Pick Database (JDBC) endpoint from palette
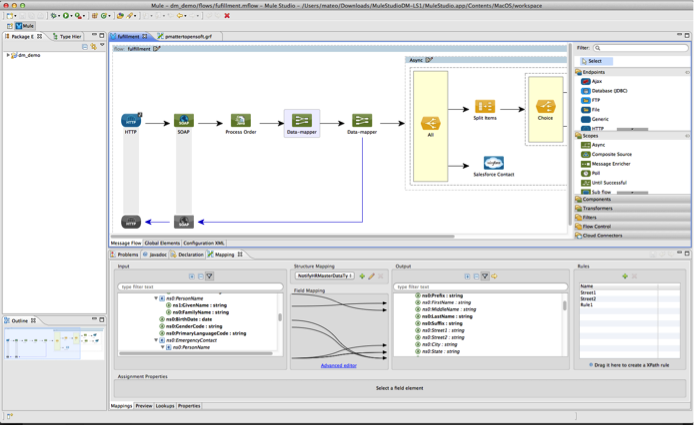The width and height of the screenshot is (694, 426). [x=604, y=91]
